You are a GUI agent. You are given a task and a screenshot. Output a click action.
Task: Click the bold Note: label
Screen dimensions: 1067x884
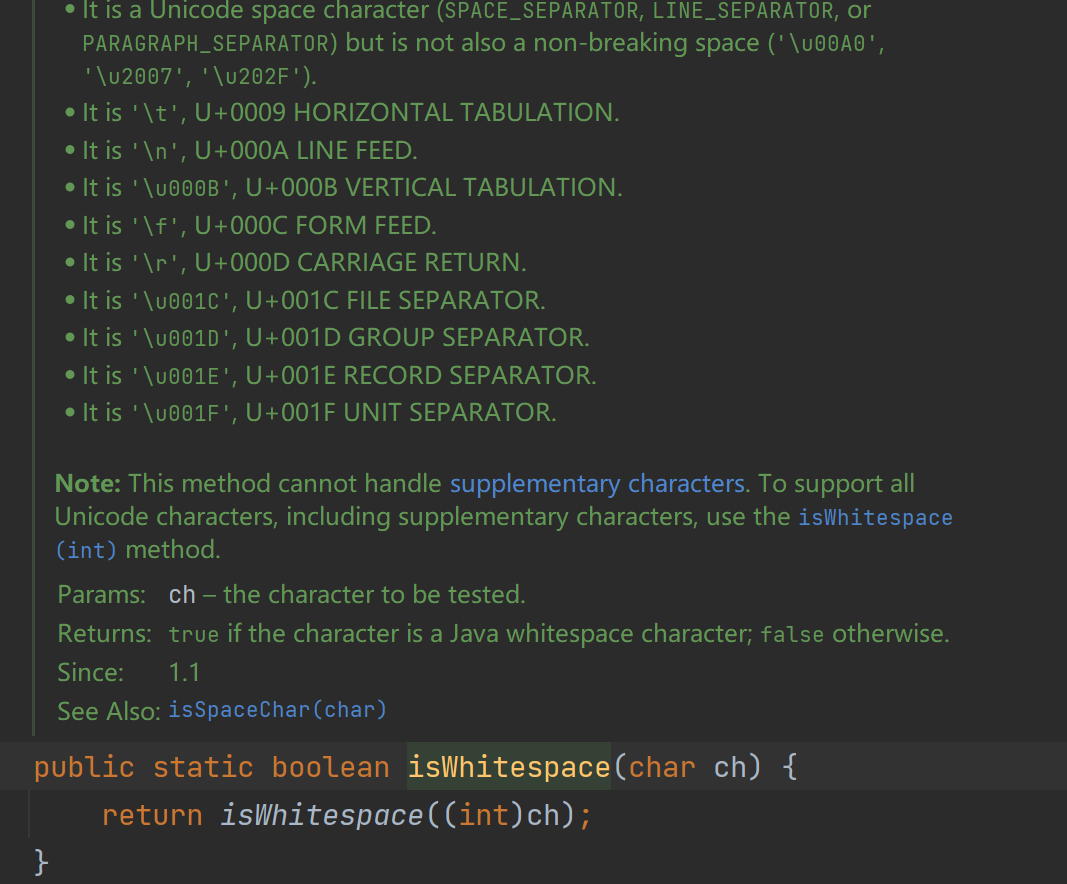click(88, 484)
